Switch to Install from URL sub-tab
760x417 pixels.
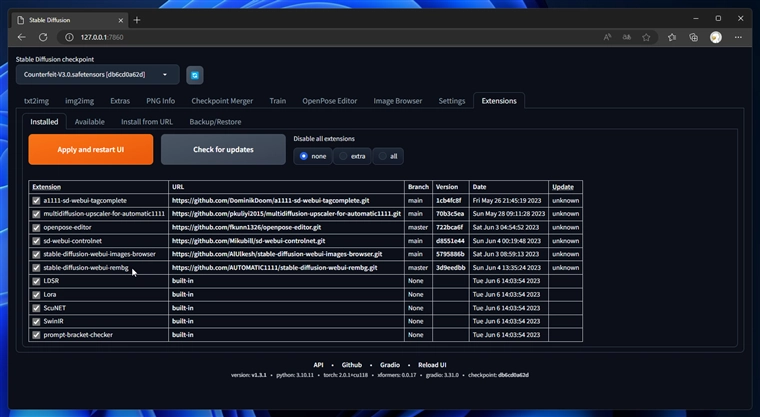pyautogui.click(x=147, y=122)
